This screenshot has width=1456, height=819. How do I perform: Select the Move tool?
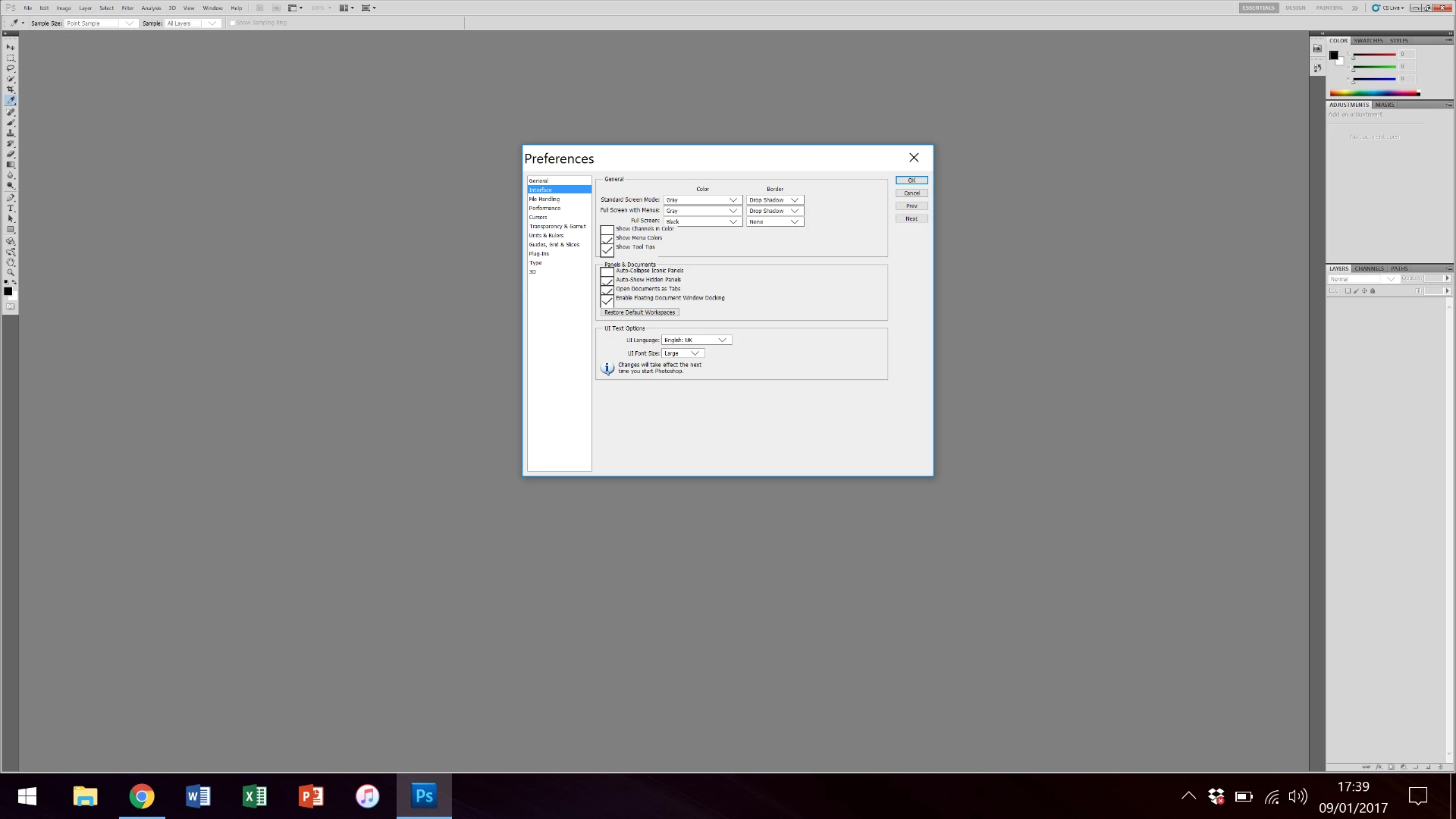(11, 47)
